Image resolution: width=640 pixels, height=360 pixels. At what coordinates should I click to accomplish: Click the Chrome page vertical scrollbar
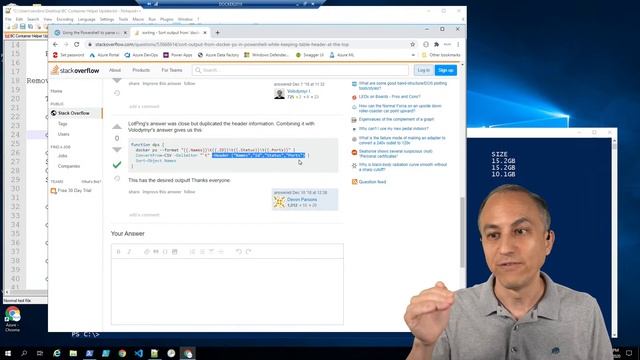462,233
